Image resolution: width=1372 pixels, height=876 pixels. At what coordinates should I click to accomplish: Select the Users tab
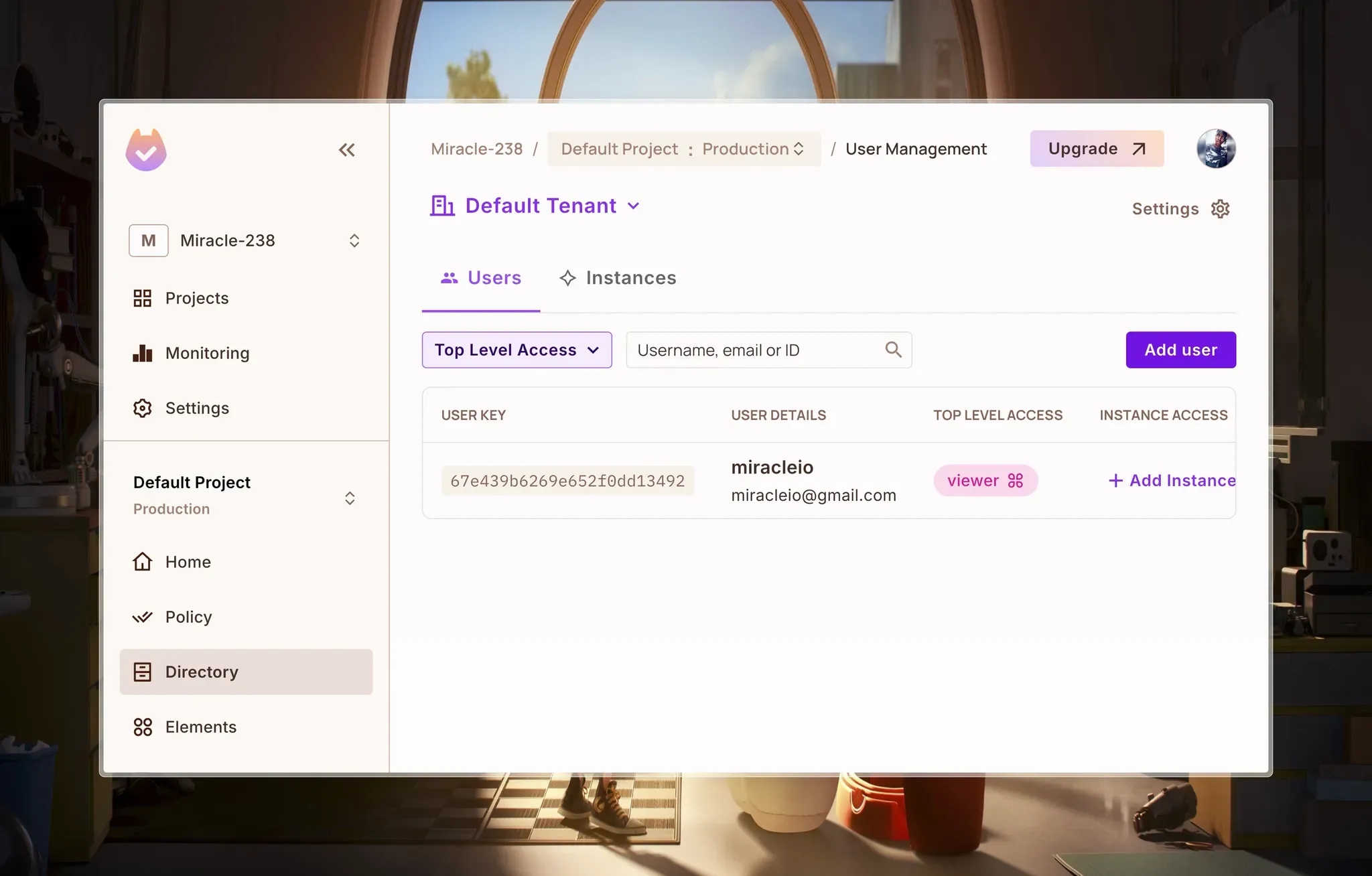481,278
